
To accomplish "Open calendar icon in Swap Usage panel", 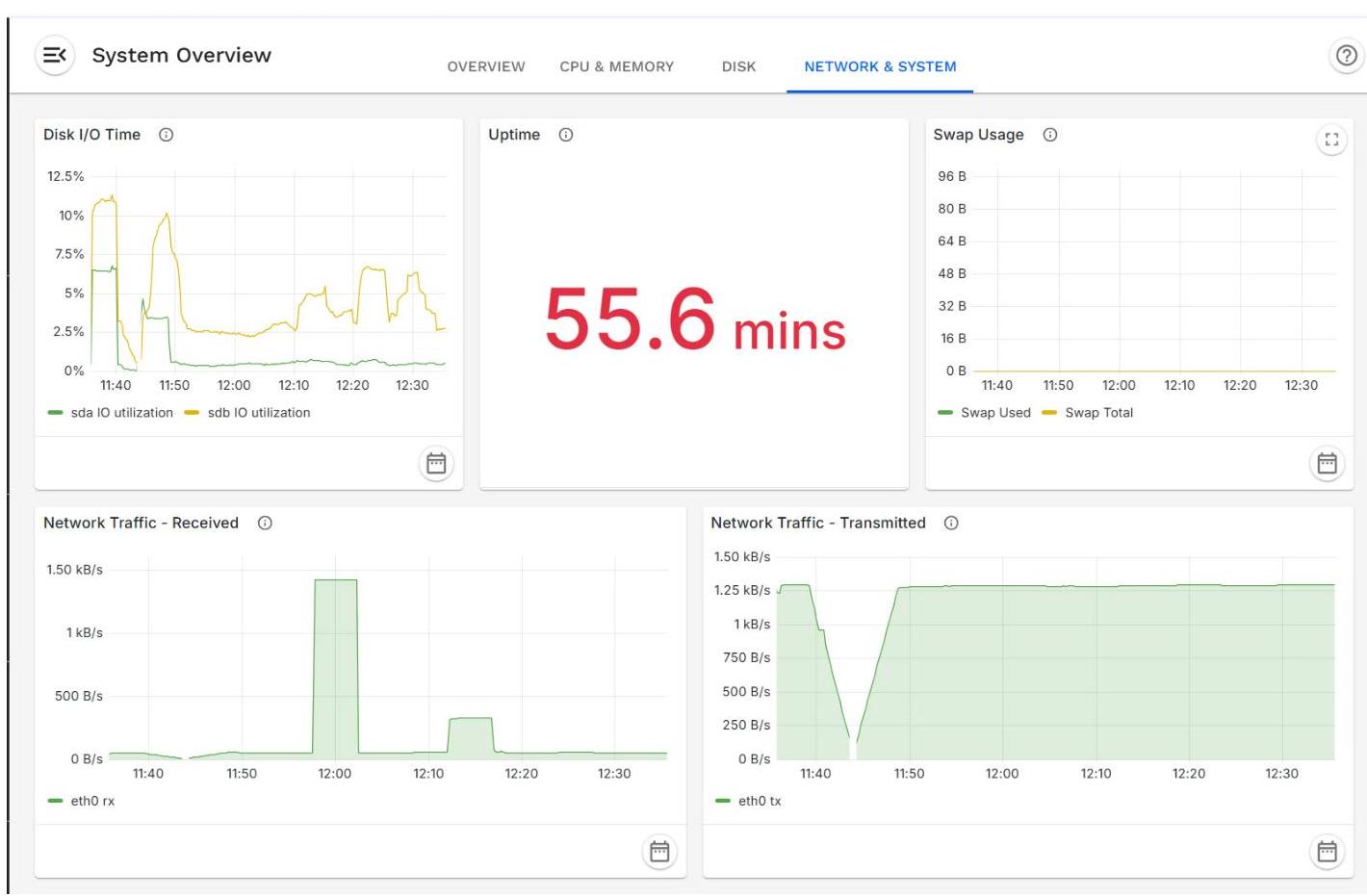I will tap(1327, 464).
